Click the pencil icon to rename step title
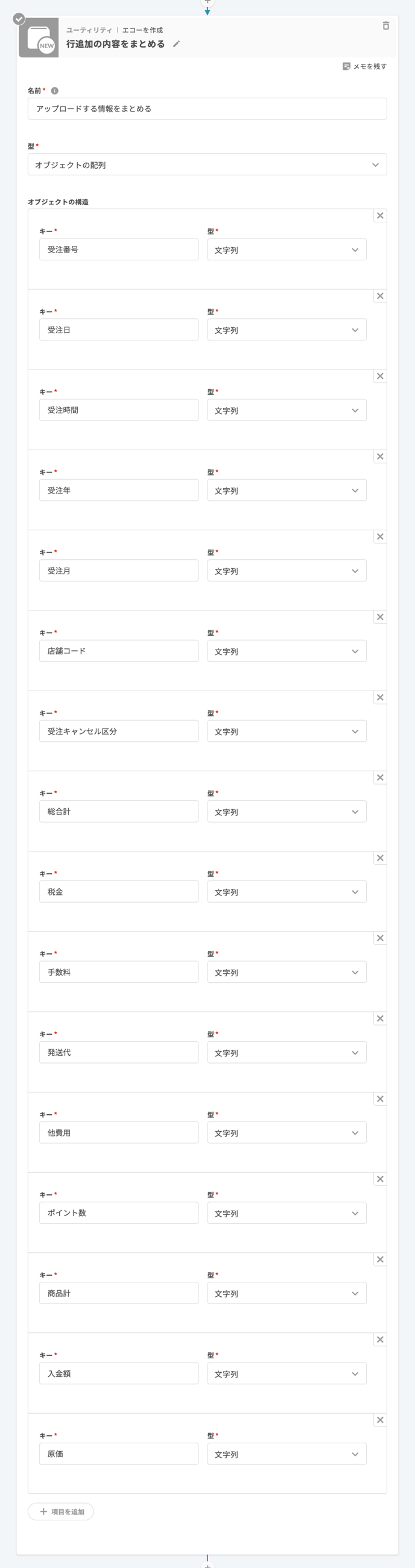The width and height of the screenshot is (415, 1568). (176, 44)
